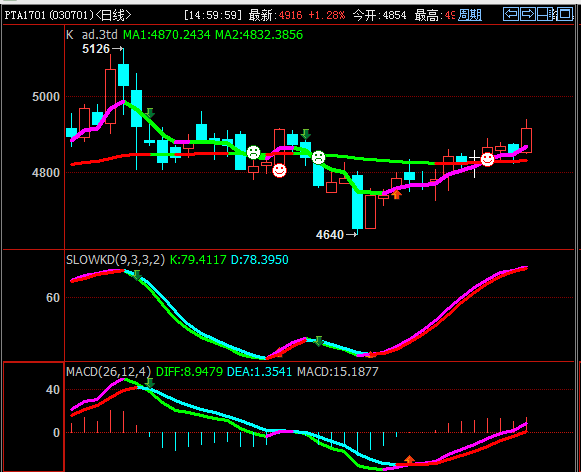This screenshot has width=581, height=472.
Task: Click the PTA1701 contract title
Action: 25,15
